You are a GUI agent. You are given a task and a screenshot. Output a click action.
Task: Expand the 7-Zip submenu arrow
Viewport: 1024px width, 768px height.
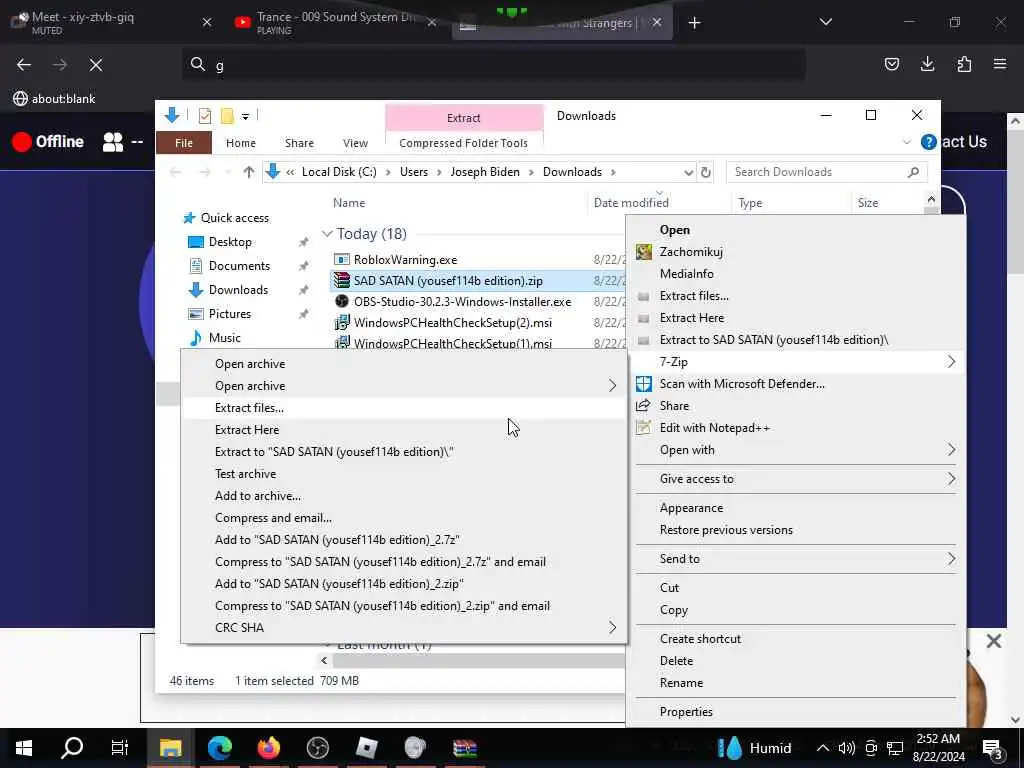tap(951, 362)
